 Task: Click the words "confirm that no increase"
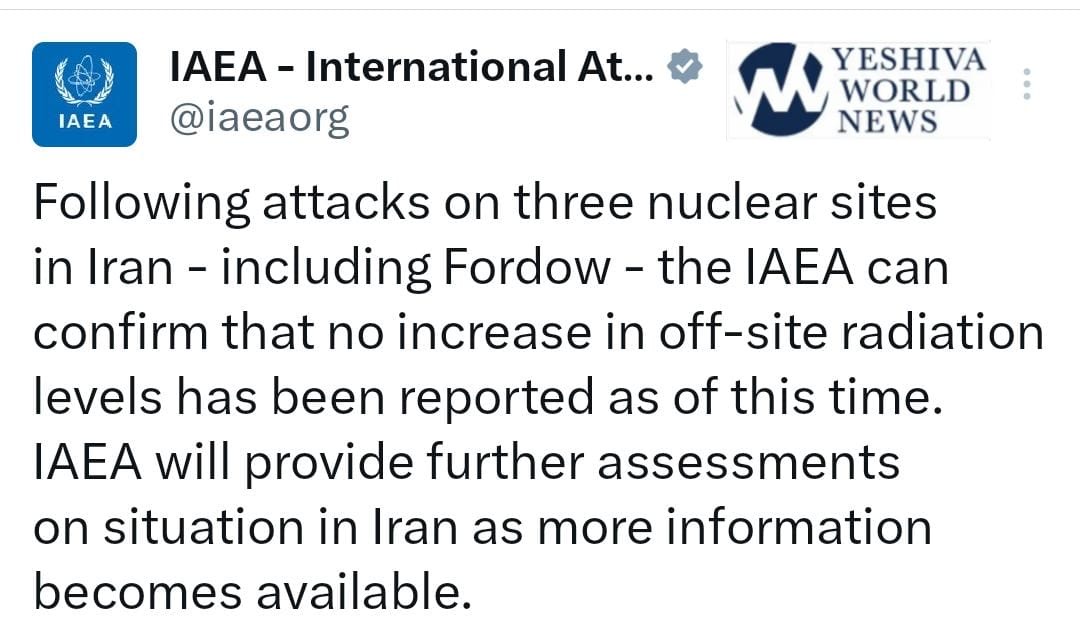click(x=270, y=332)
